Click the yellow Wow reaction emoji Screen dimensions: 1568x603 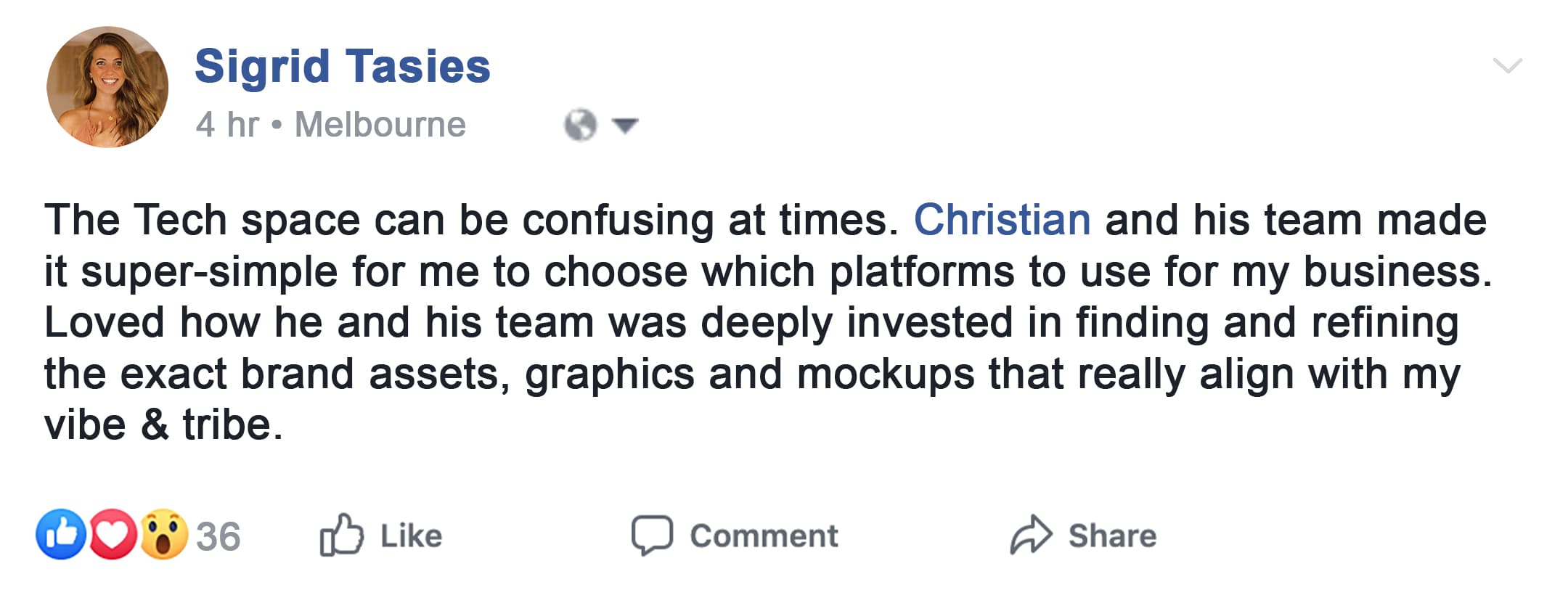(x=164, y=535)
